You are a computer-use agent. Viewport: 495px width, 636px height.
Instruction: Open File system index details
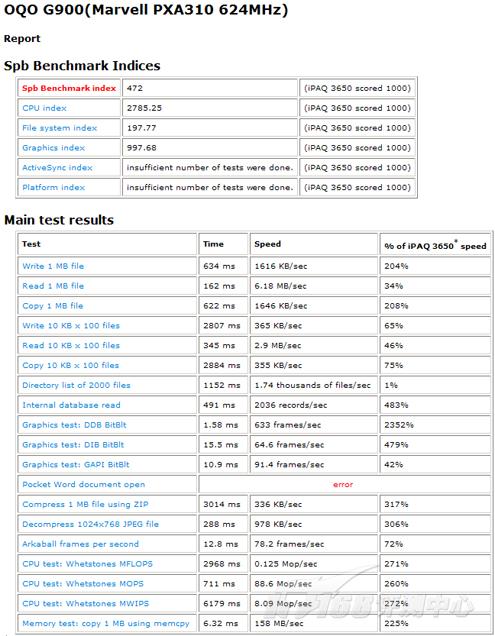[x=60, y=128]
